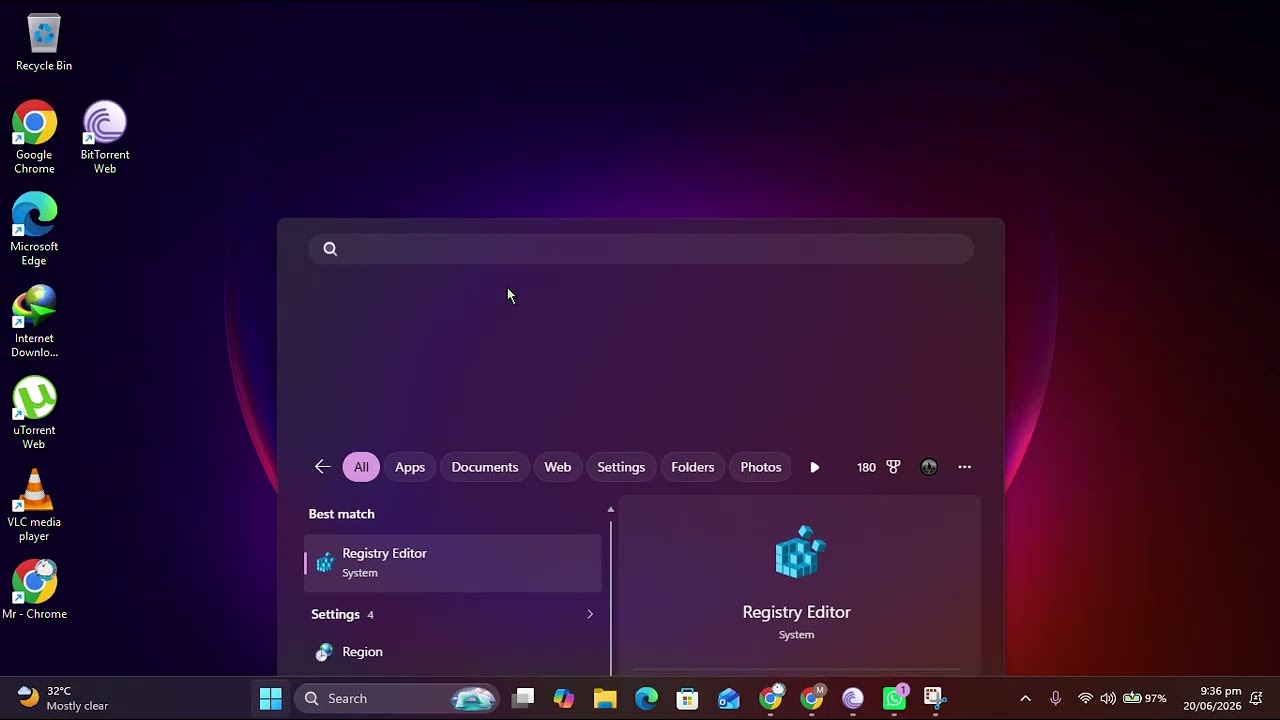Screen dimensions: 1280x720
Task: Switch to the Web filter tab
Action: click(558, 467)
